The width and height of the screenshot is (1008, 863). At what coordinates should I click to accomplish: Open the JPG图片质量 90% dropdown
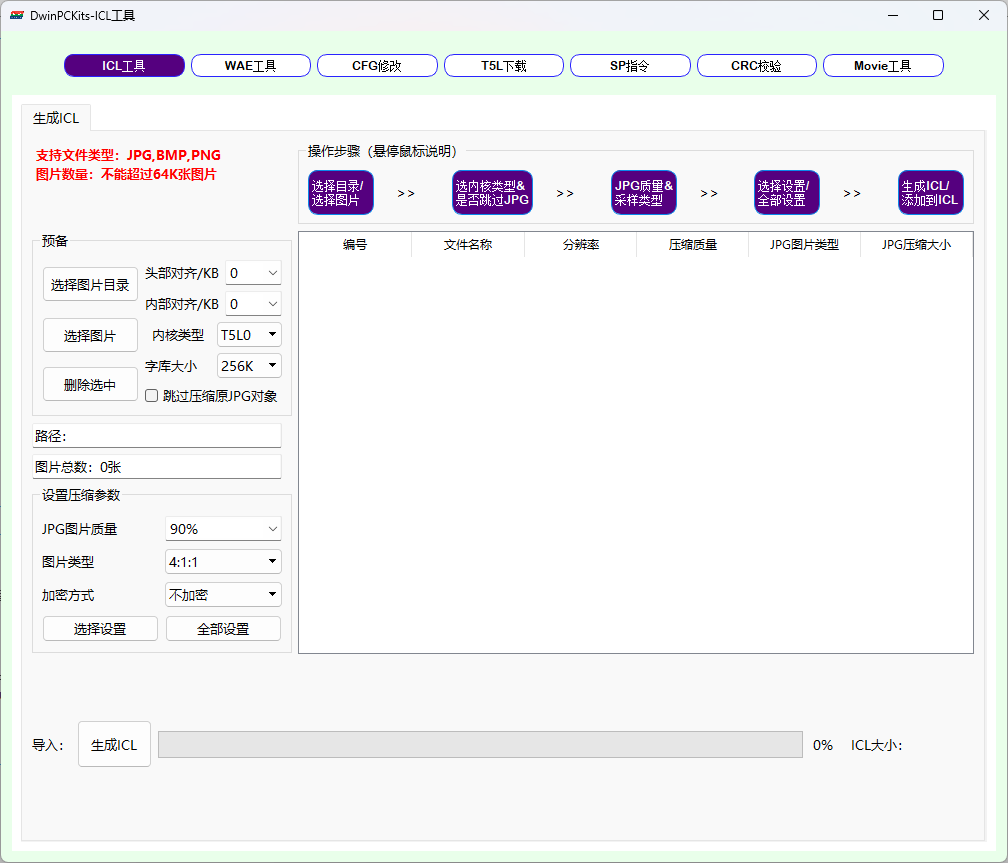(223, 529)
